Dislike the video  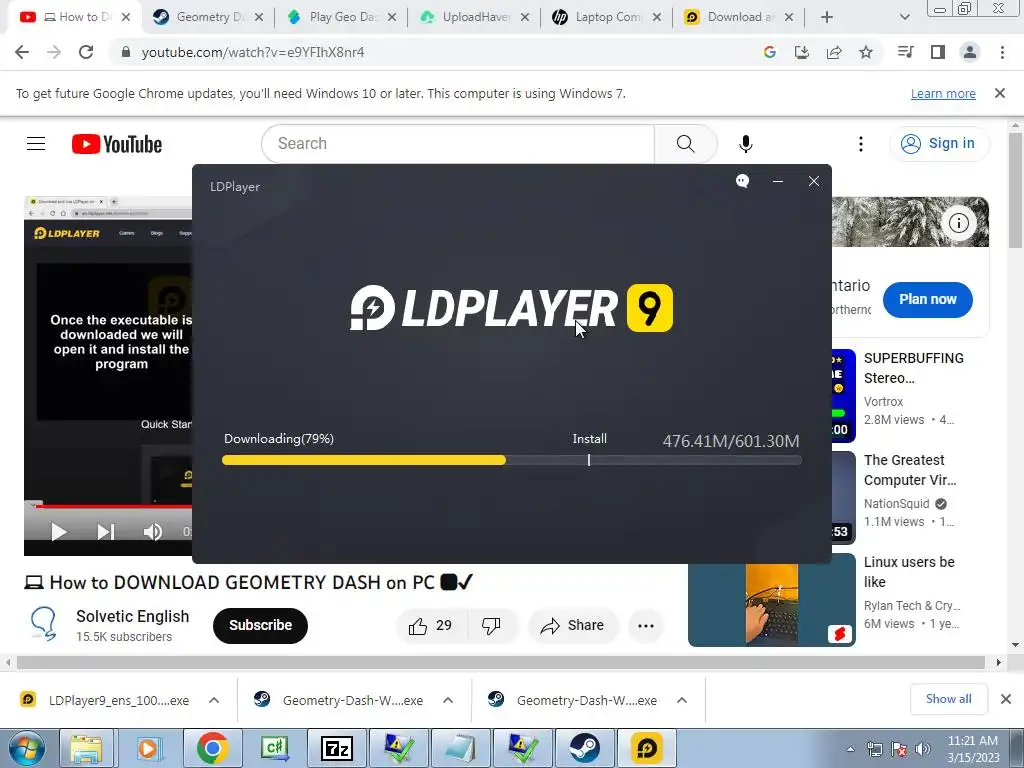click(x=492, y=626)
